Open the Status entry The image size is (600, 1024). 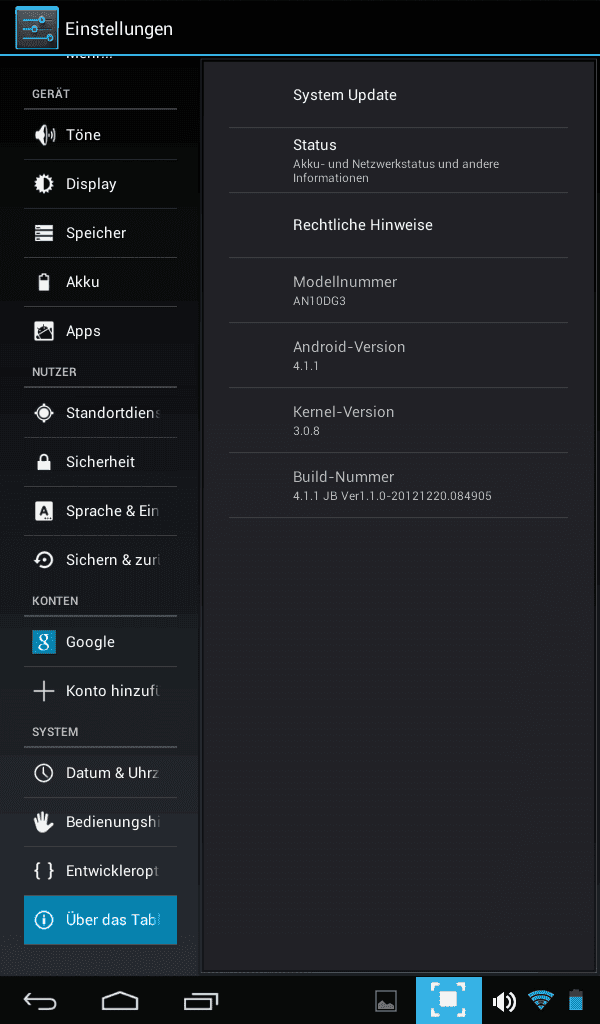(x=398, y=160)
